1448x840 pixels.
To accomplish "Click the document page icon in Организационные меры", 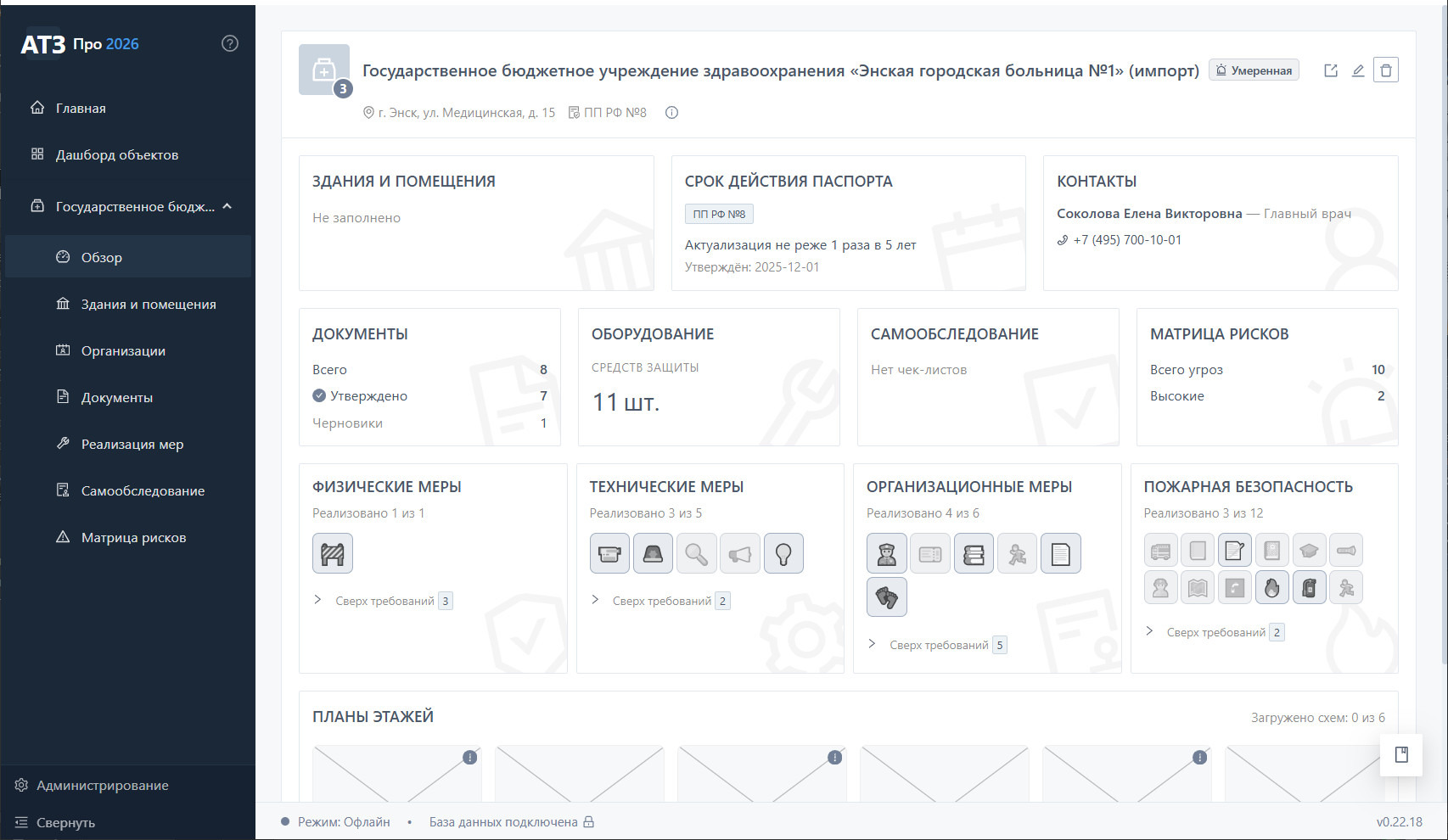I will (x=1061, y=554).
